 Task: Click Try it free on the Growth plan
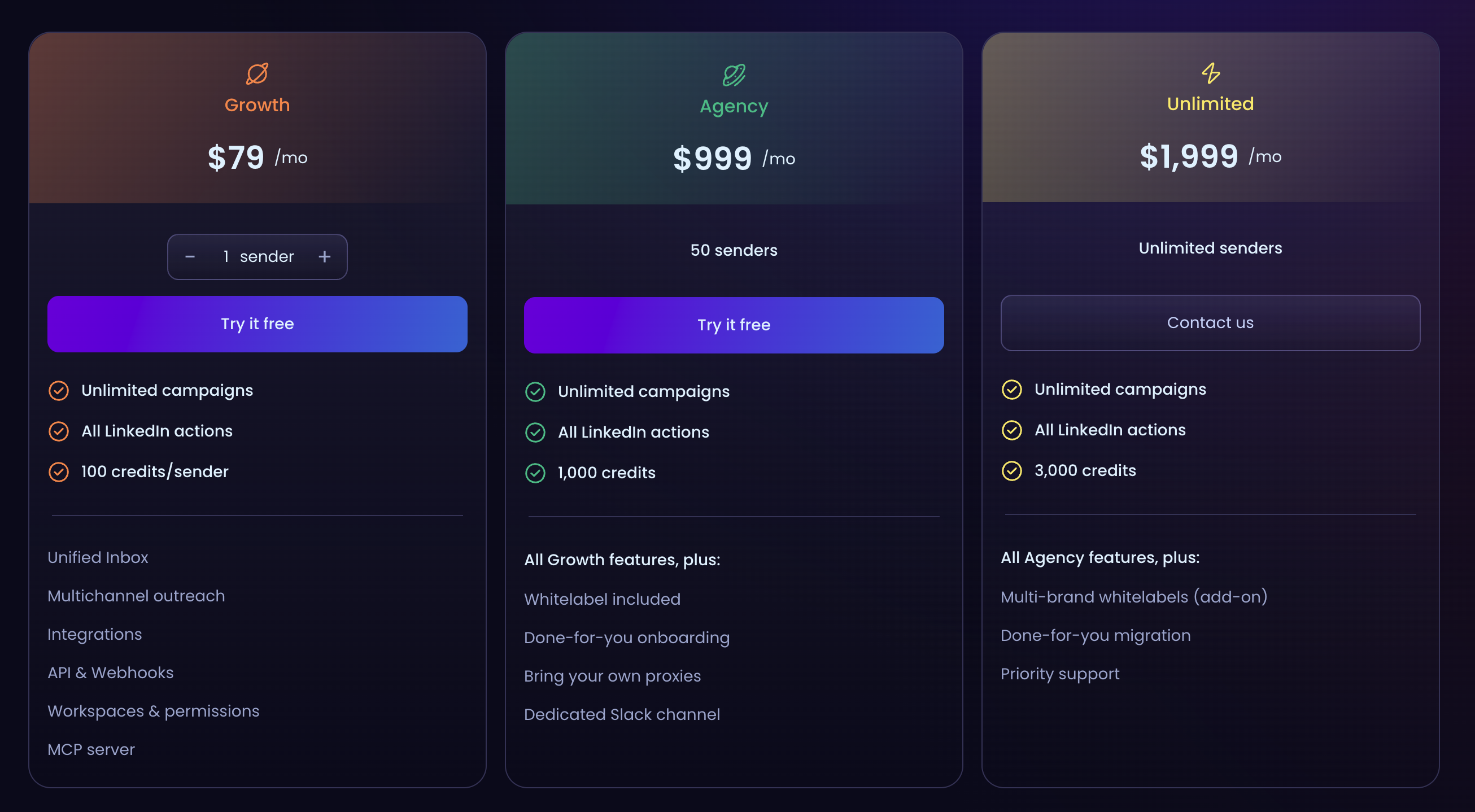(257, 324)
